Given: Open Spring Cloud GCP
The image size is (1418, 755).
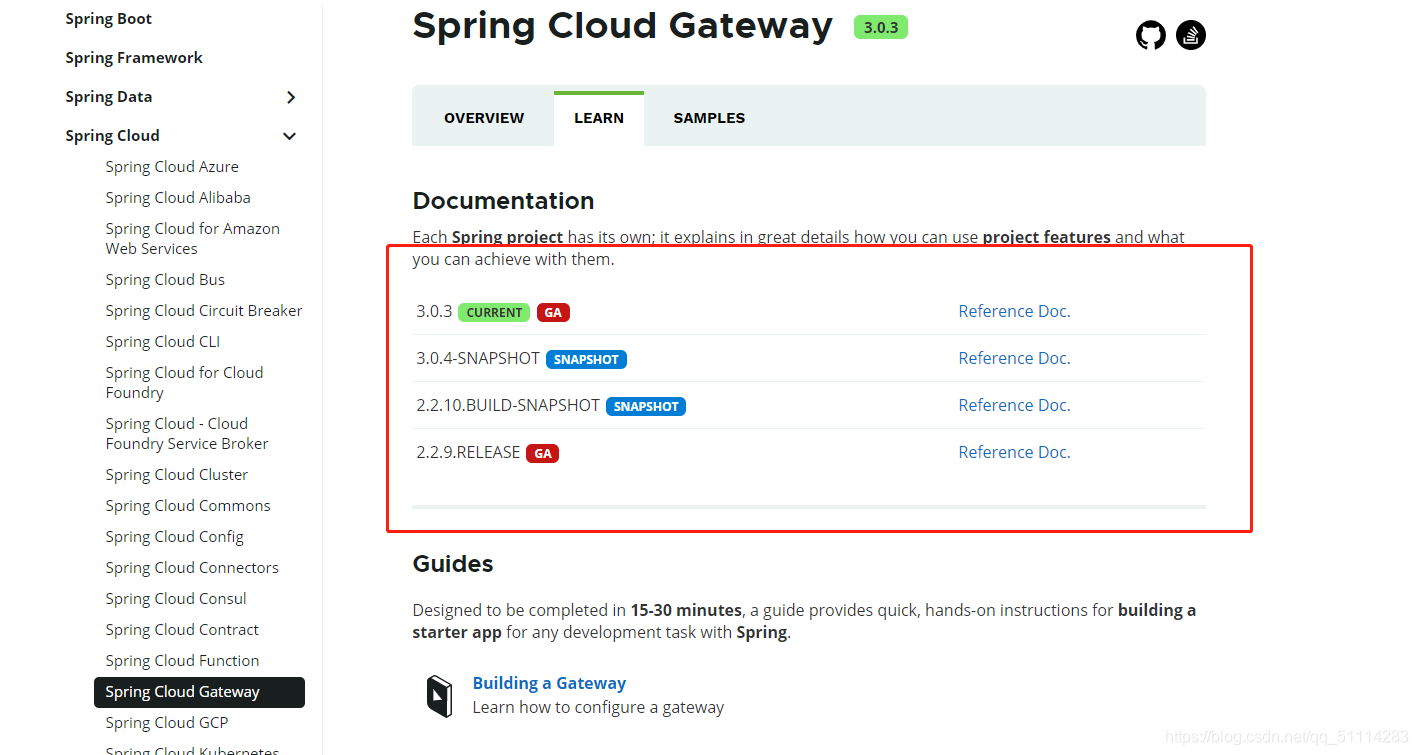Looking at the screenshot, I should (x=167, y=723).
